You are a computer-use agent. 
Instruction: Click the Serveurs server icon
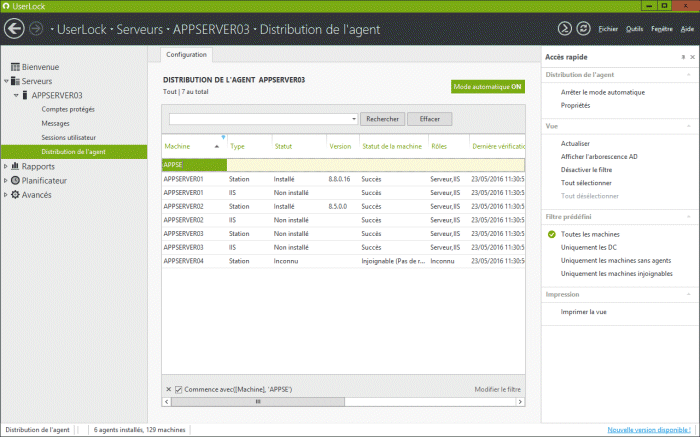click(x=15, y=81)
